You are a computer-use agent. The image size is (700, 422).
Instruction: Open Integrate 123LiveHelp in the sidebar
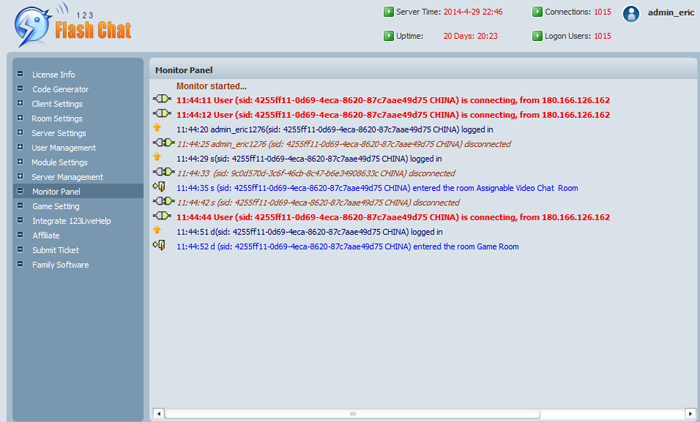[x=71, y=221]
